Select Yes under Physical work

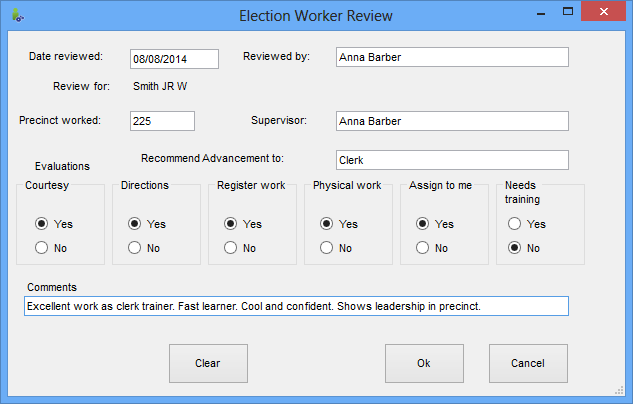(326, 224)
